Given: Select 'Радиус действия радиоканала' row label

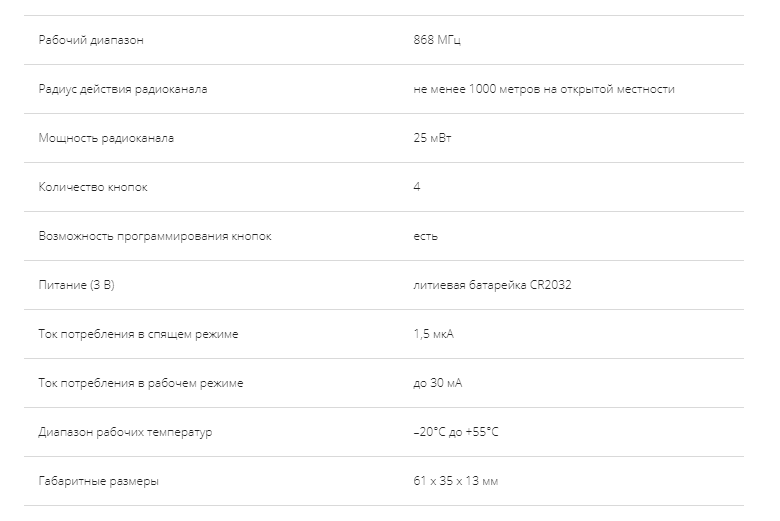Looking at the screenshot, I should click(x=122, y=90).
